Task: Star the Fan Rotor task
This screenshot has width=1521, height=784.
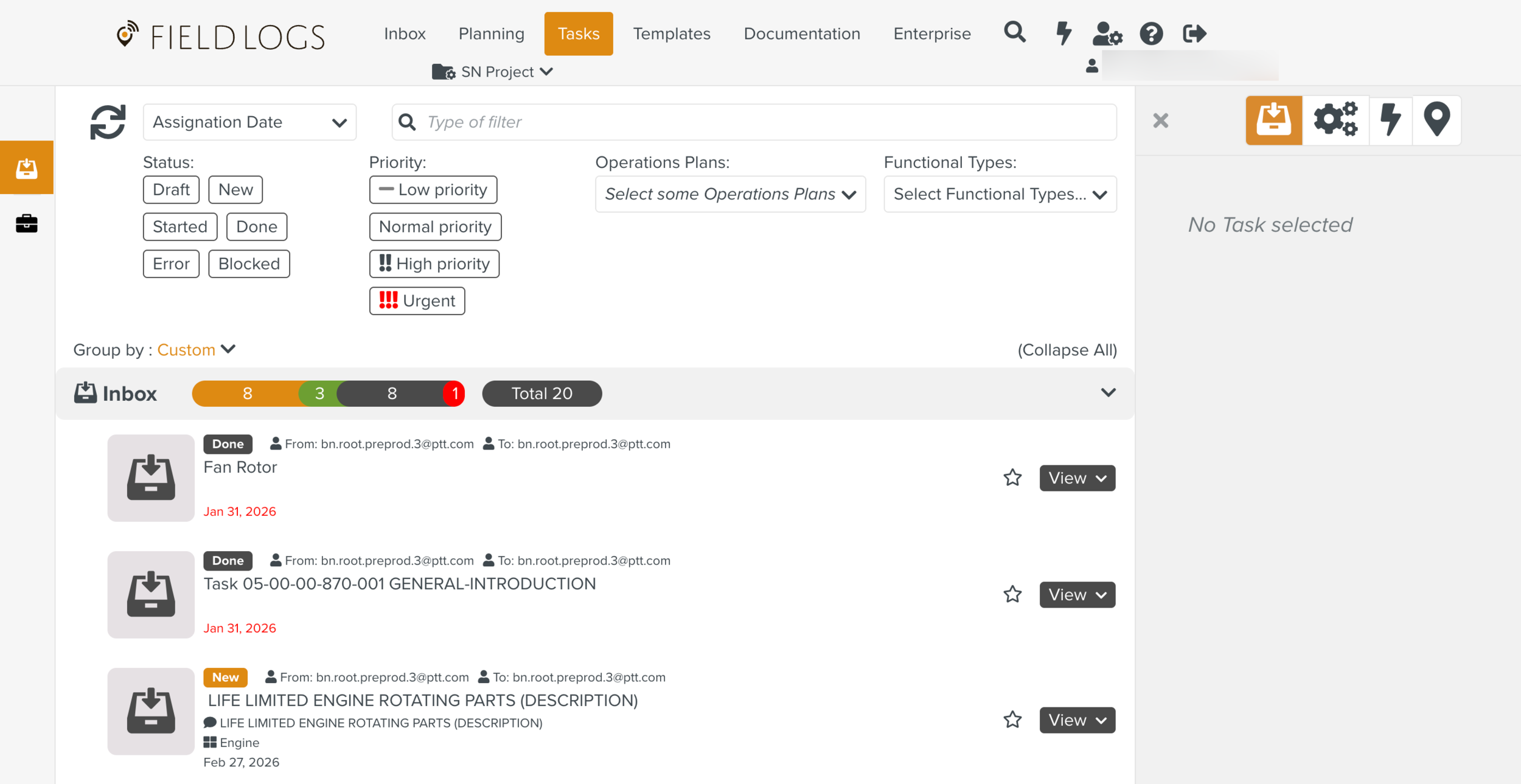Action: [x=1012, y=477]
